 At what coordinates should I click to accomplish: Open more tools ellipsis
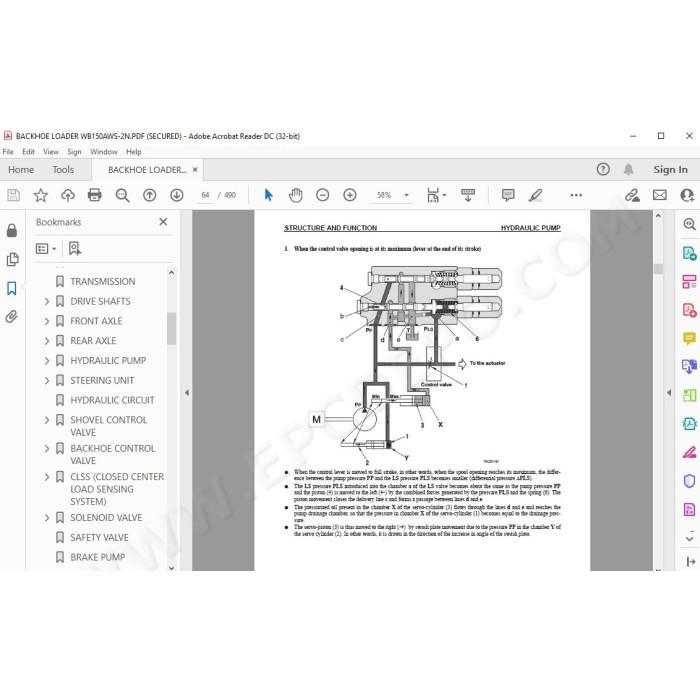coord(576,195)
